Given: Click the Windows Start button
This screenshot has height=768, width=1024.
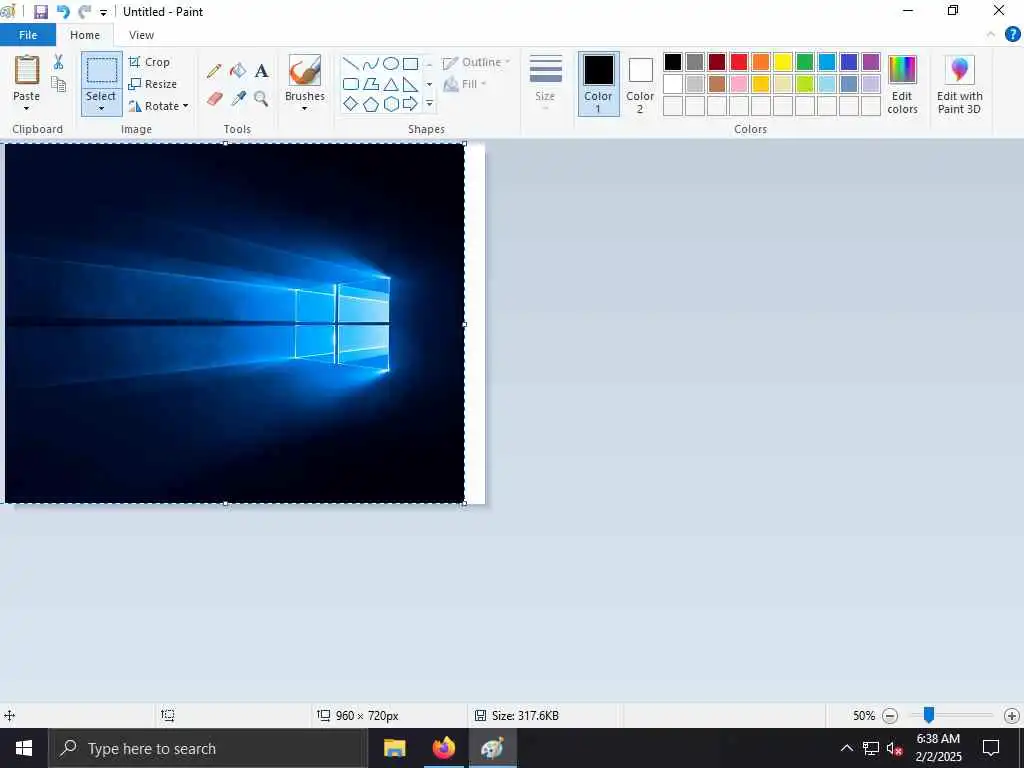Looking at the screenshot, I should pos(24,748).
